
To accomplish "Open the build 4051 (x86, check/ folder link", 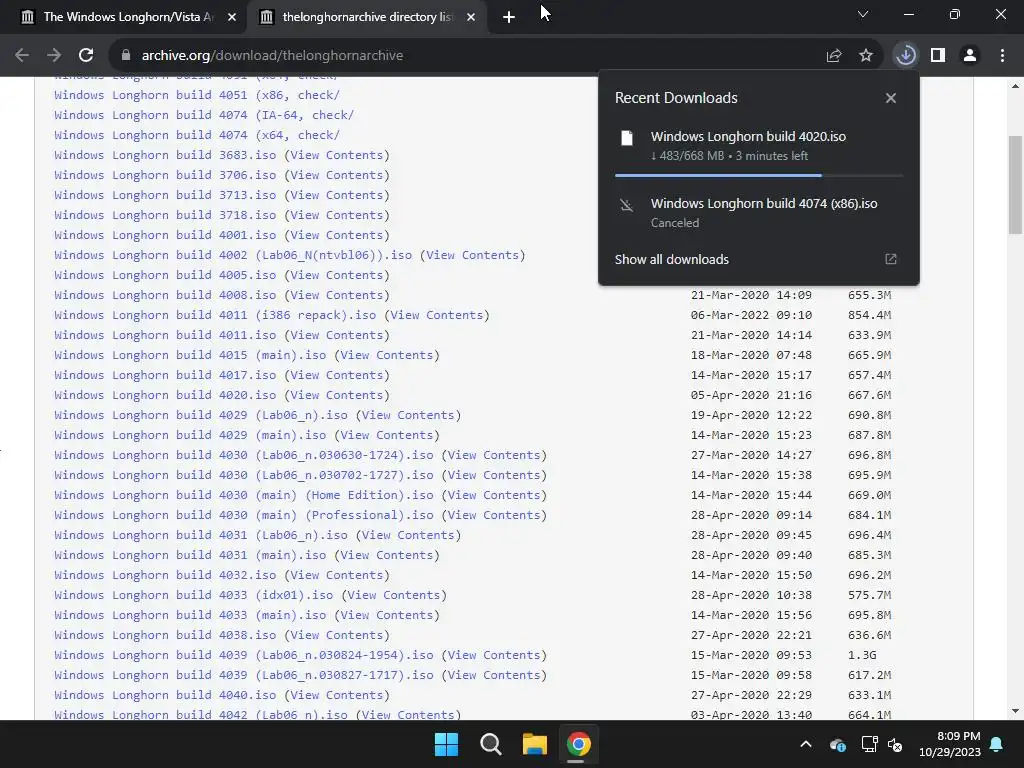I will 197,95.
